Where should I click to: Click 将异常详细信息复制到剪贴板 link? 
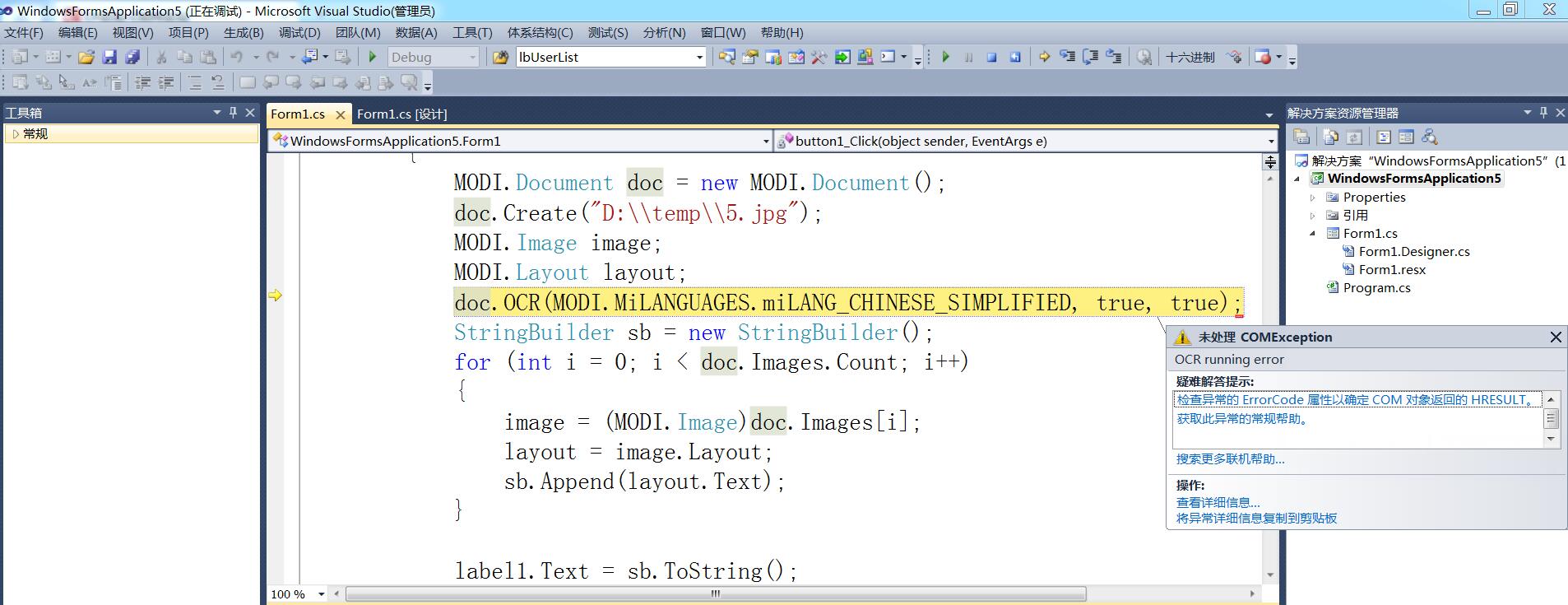point(1256,519)
